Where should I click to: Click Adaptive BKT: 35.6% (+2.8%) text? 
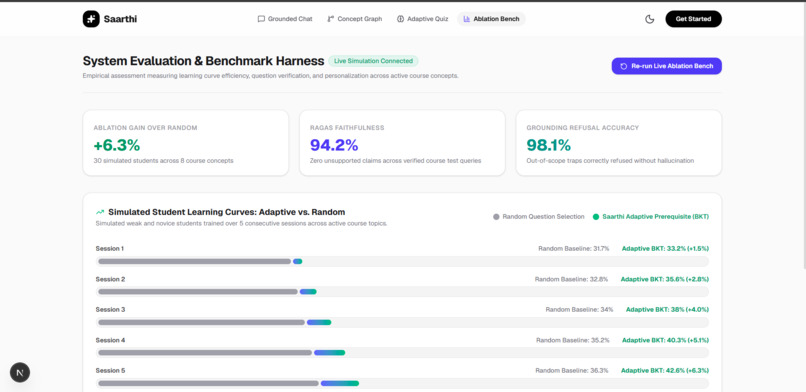665,279
